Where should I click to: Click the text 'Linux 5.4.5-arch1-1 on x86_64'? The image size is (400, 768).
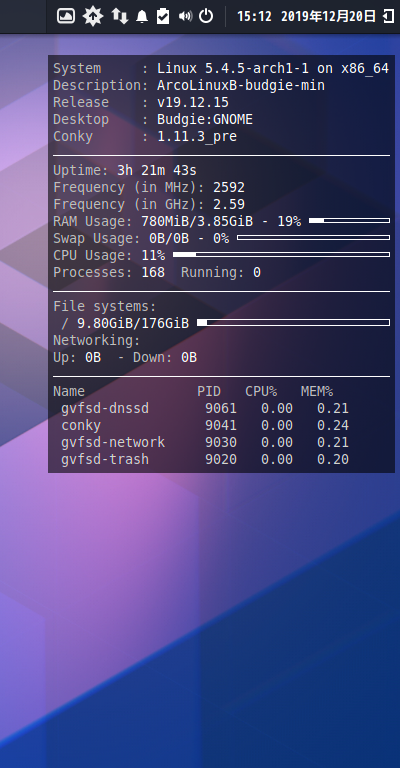273,69
